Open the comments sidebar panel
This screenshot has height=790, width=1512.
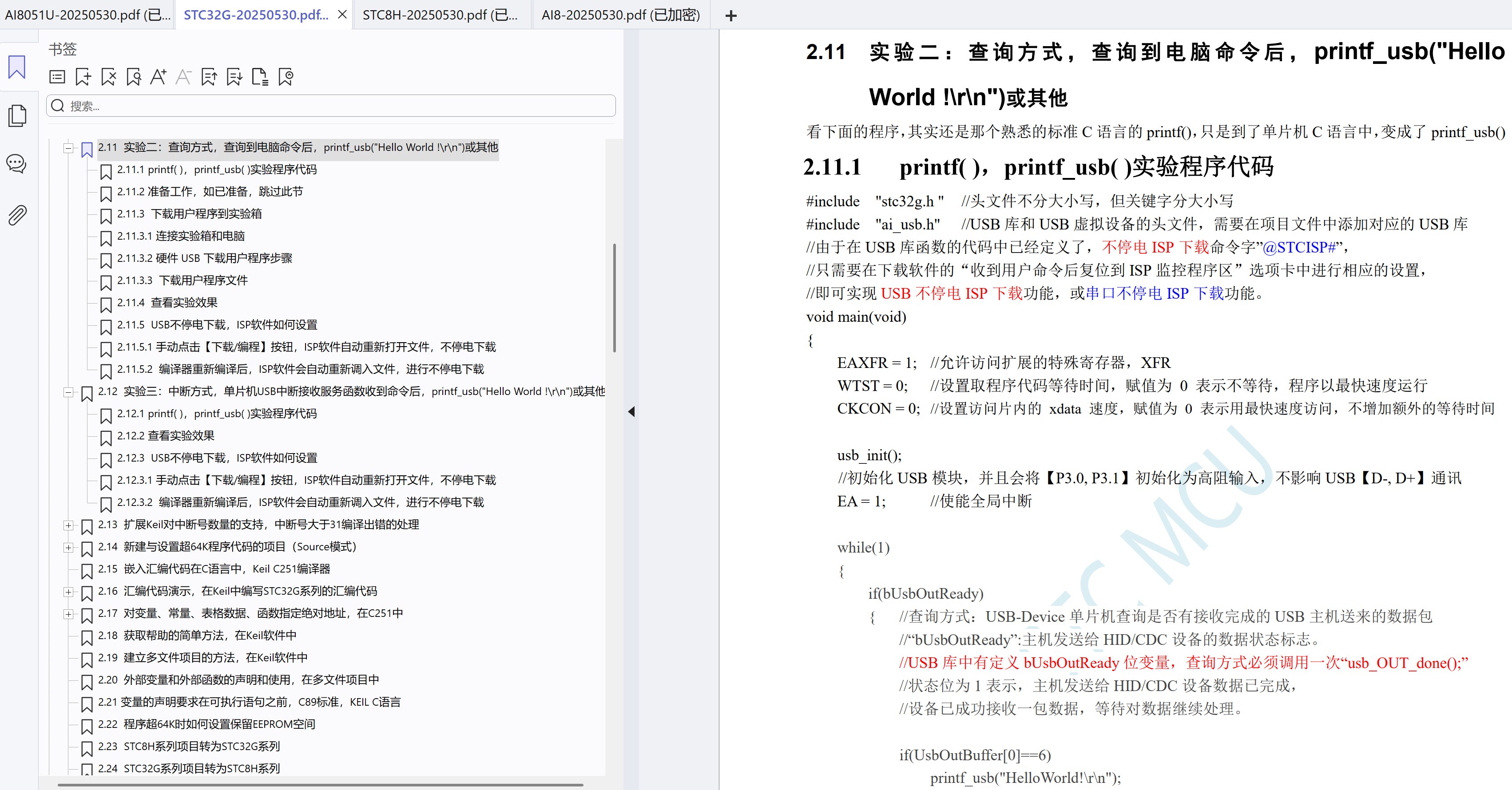16,164
